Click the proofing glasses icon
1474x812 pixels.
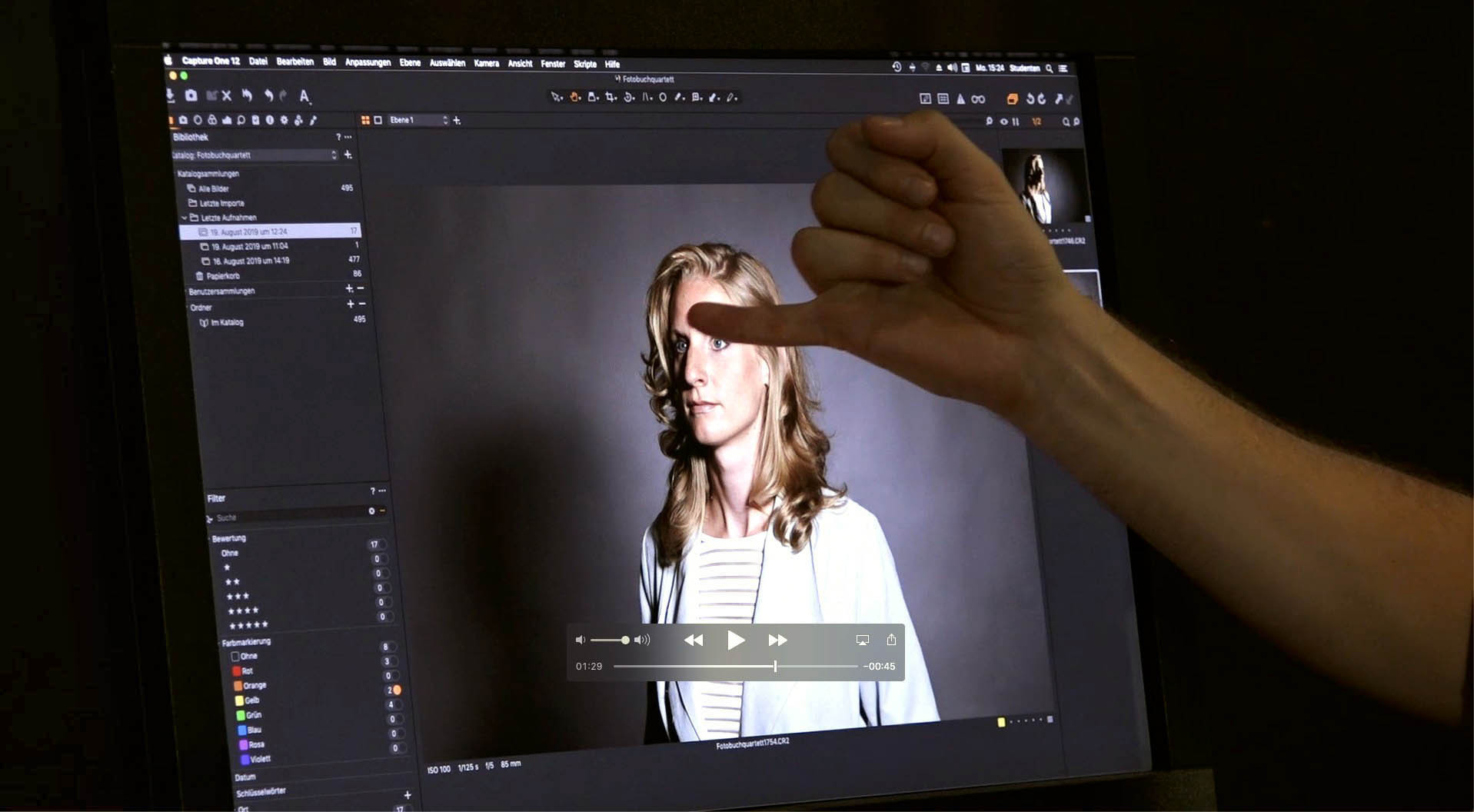click(x=978, y=98)
